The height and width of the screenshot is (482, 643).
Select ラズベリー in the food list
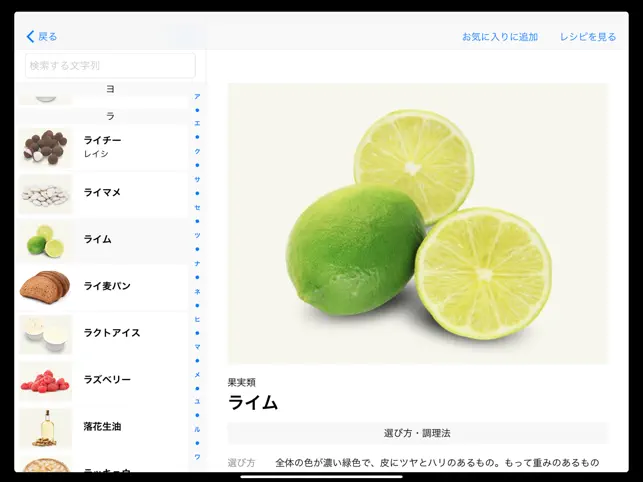[103, 381]
